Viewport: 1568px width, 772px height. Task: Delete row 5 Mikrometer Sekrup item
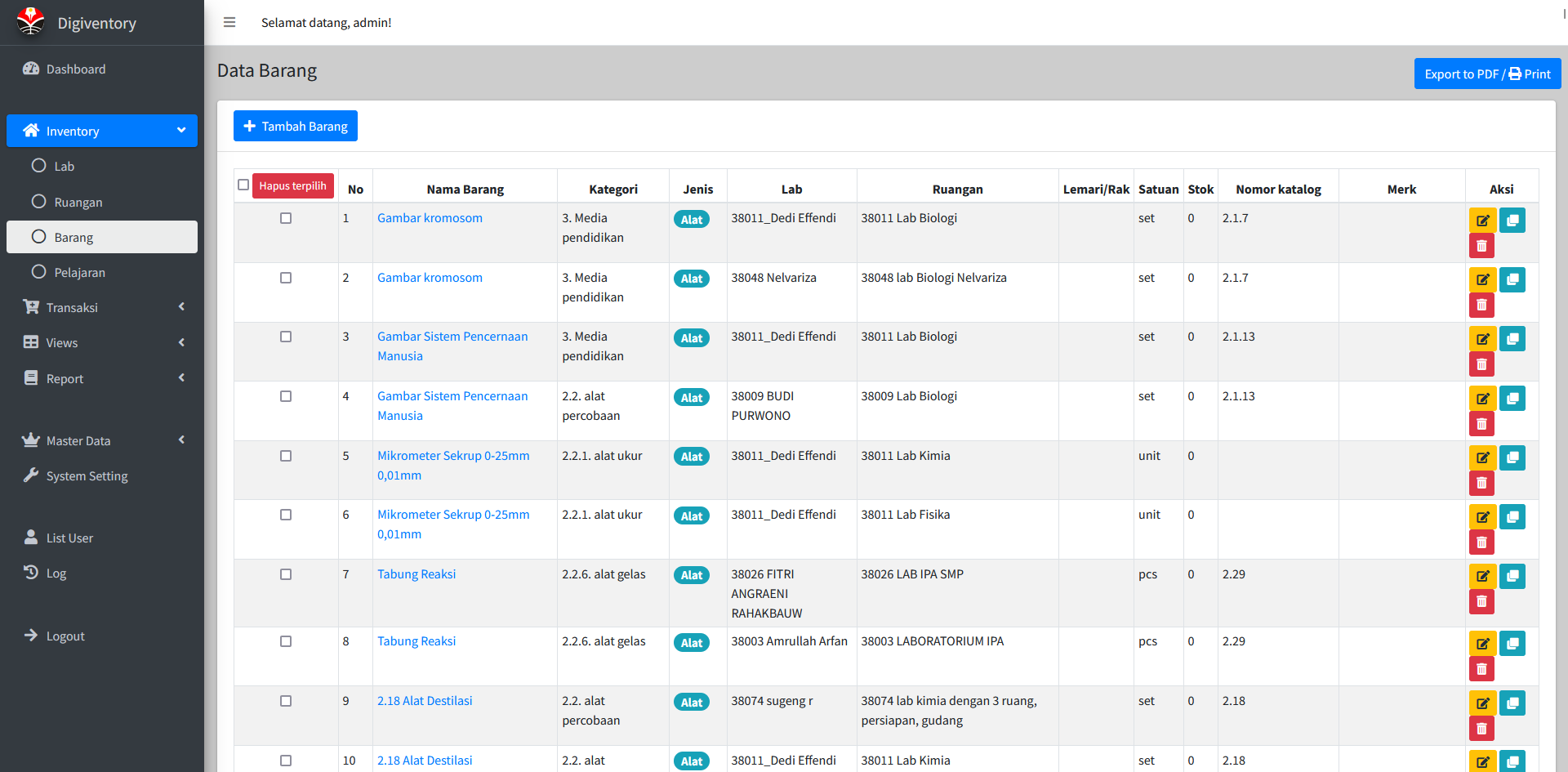pos(1481,484)
